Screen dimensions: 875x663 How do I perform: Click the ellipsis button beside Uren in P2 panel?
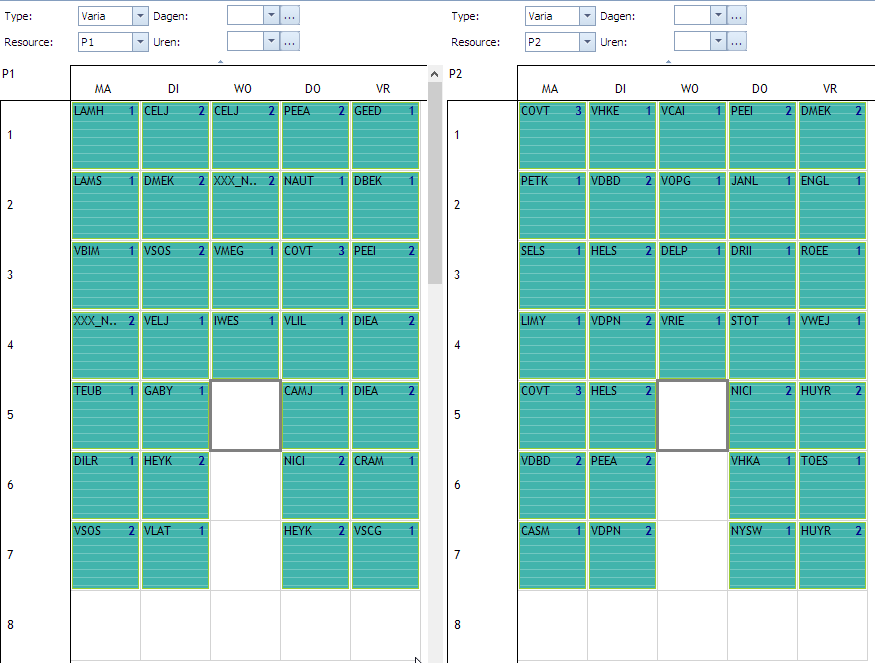737,41
